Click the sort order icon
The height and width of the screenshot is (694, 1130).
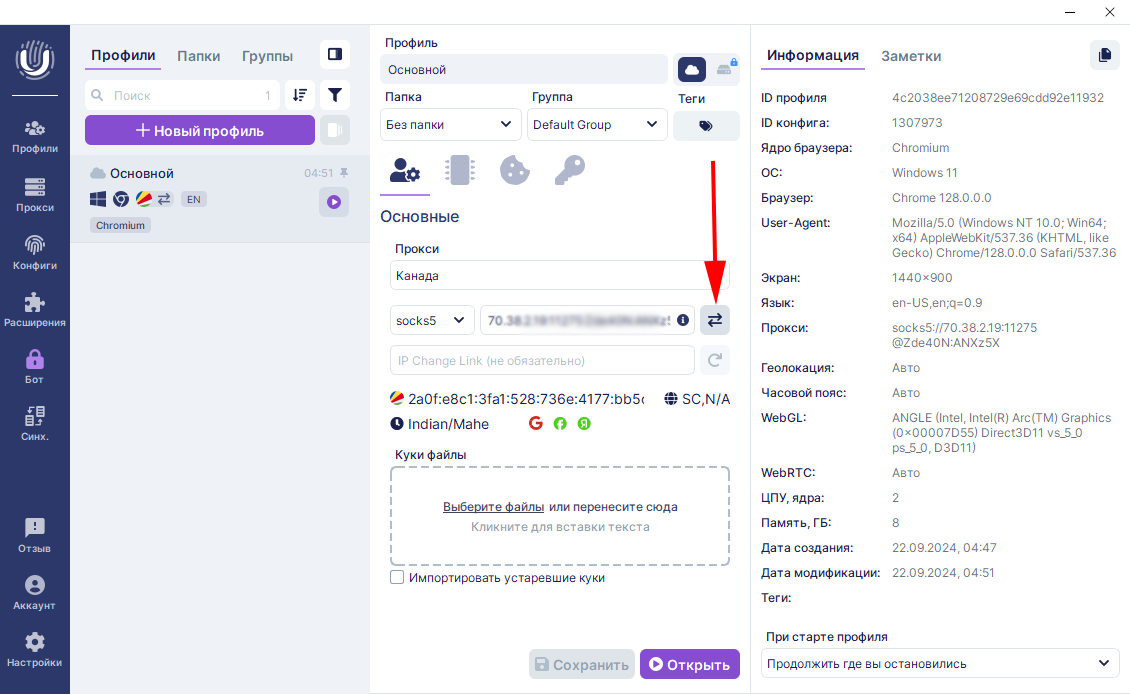300,95
